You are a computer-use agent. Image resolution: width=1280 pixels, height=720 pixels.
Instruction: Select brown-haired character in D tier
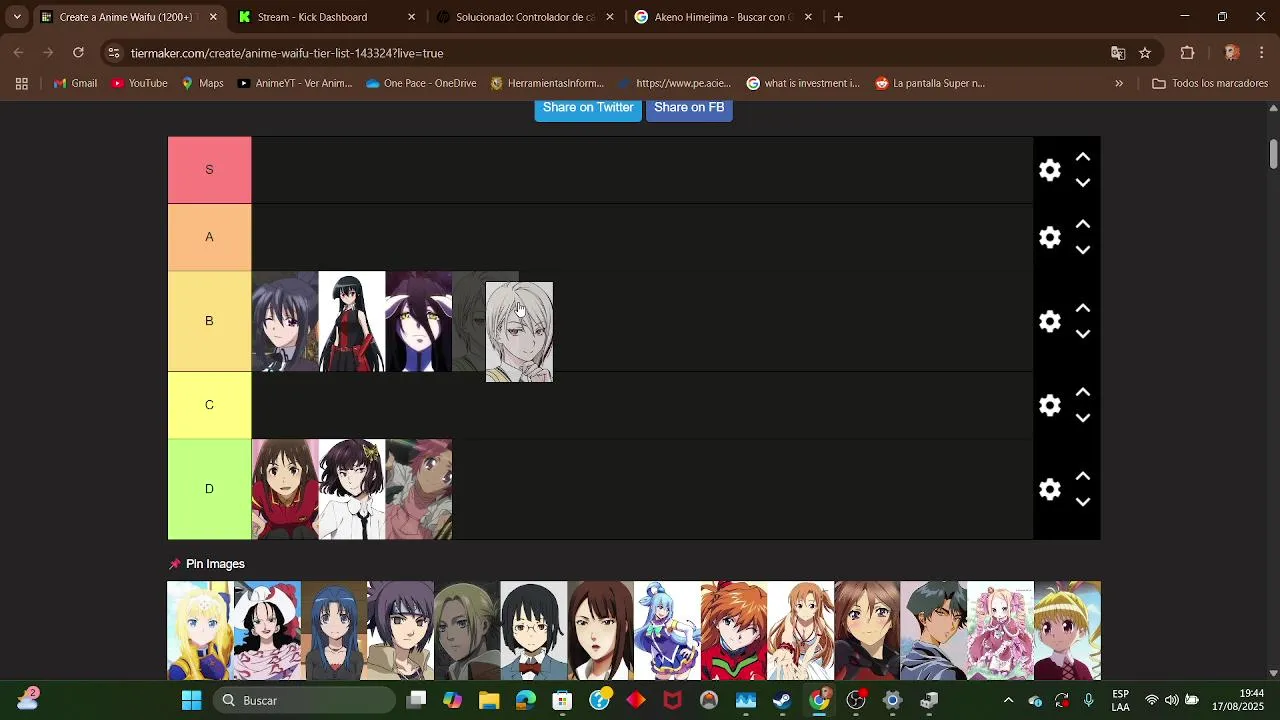pos(285,489)
